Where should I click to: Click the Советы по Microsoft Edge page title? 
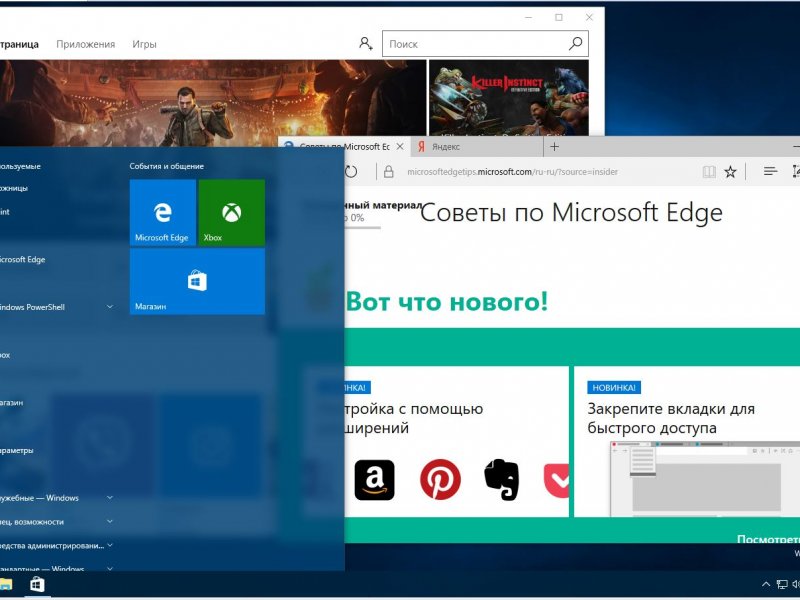coord(571,212)
